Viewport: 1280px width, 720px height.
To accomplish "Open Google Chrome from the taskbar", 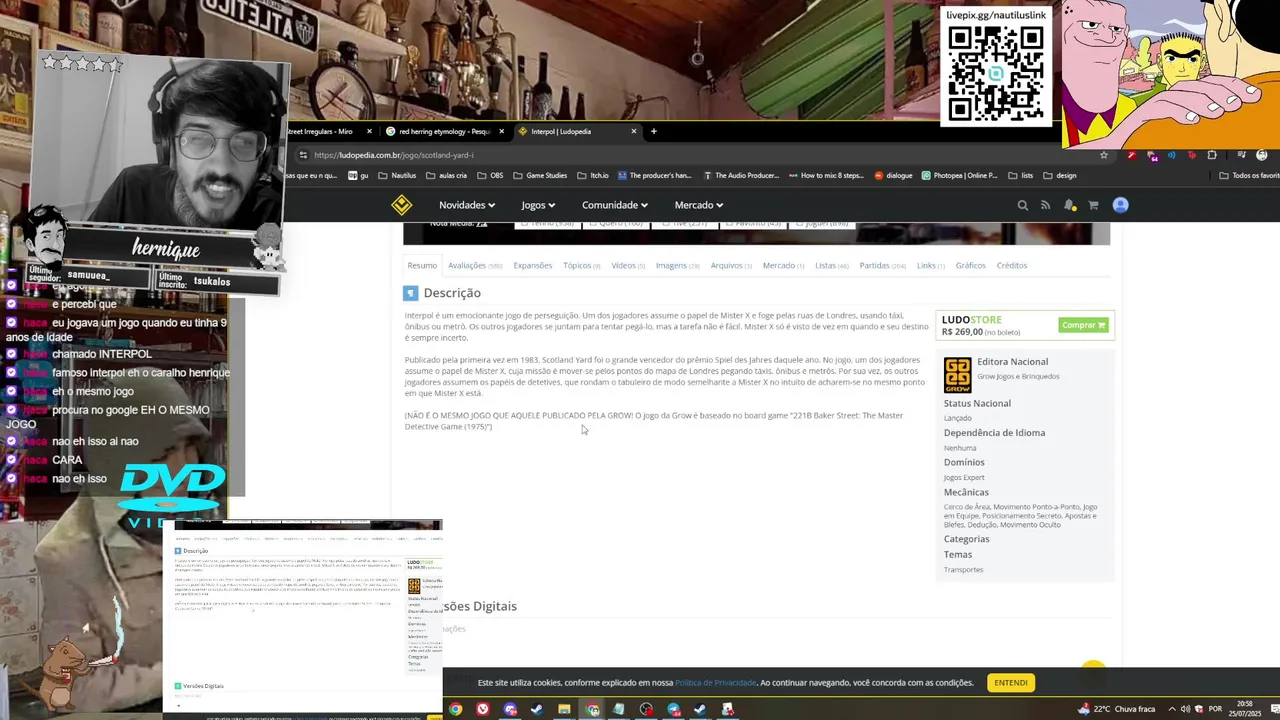I will pos(456,710).
